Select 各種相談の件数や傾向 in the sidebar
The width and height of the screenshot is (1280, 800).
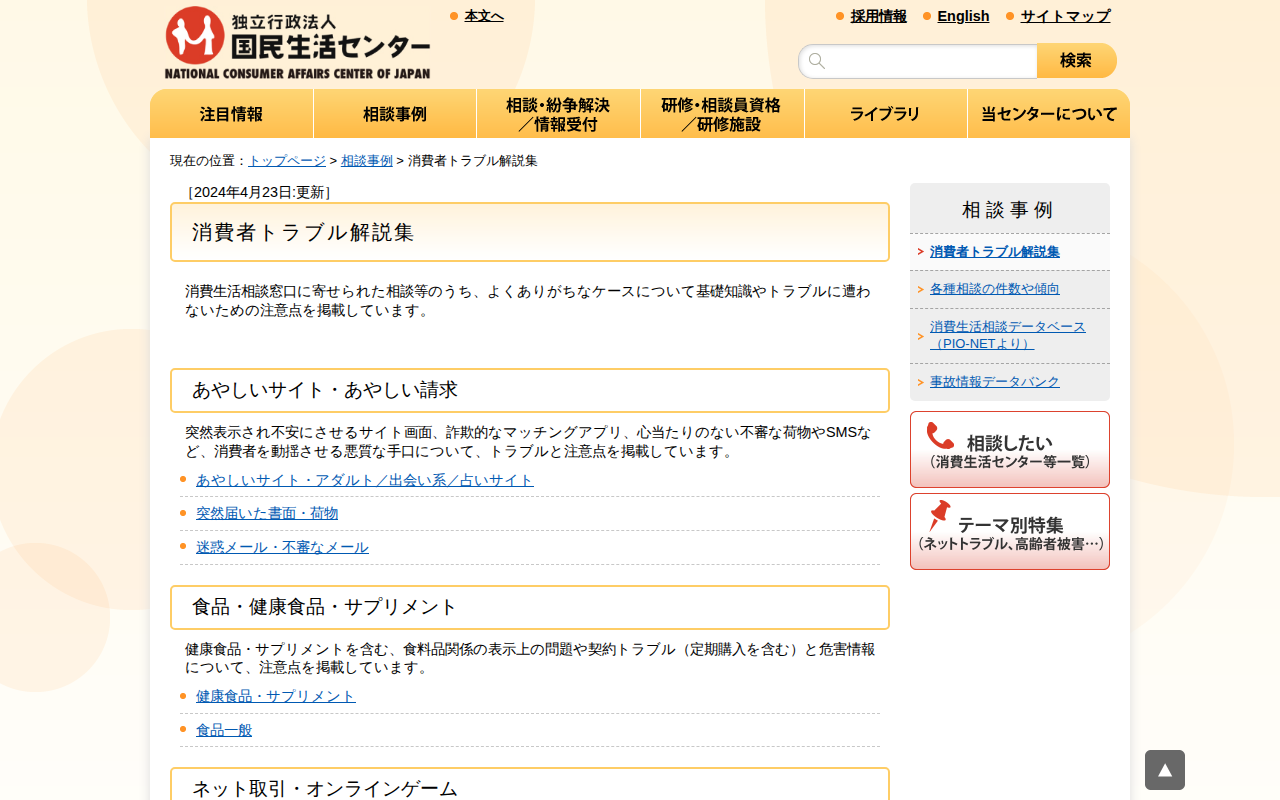pos(995,289)
